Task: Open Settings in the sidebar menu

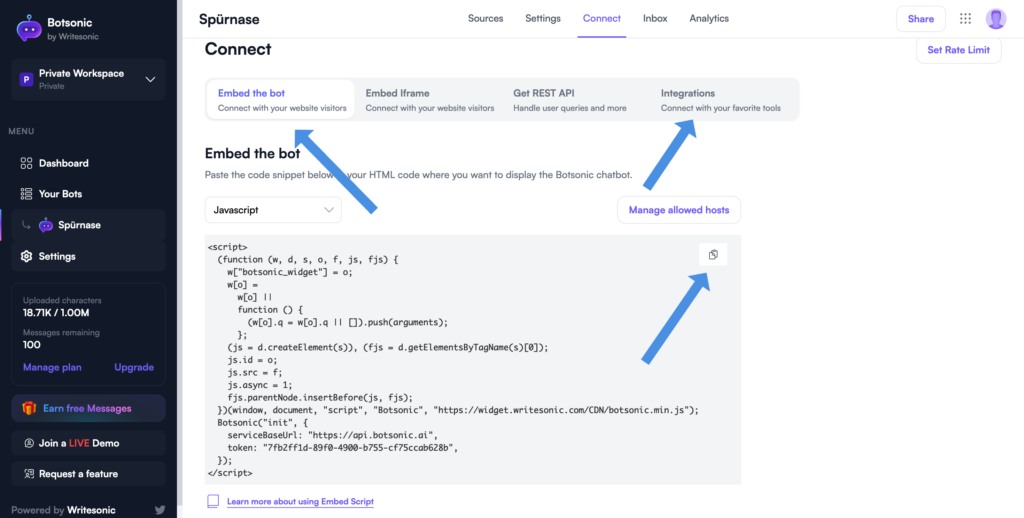Action: coord(88,256)
